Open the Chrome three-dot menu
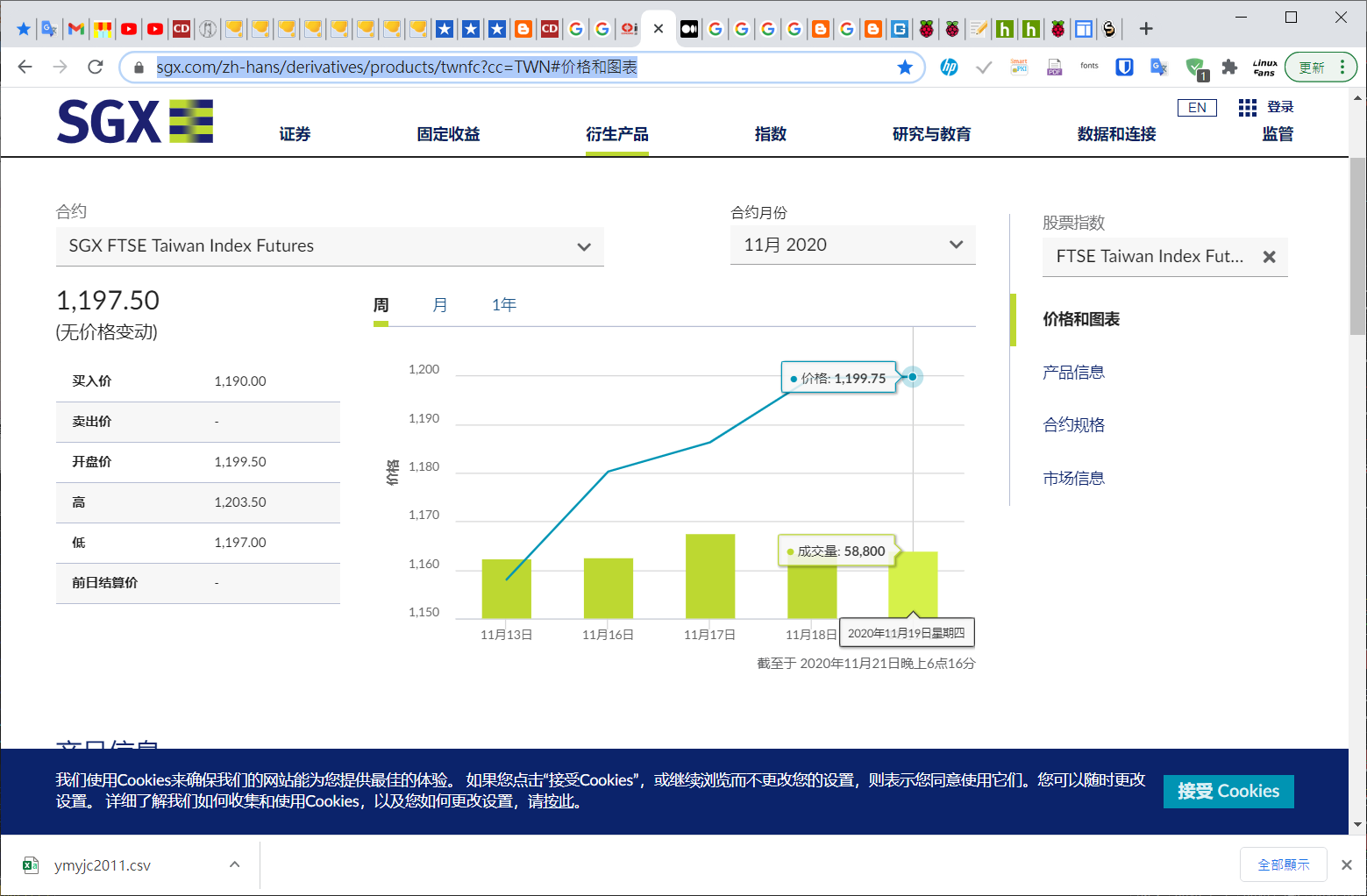 [x=1342, y=68]
